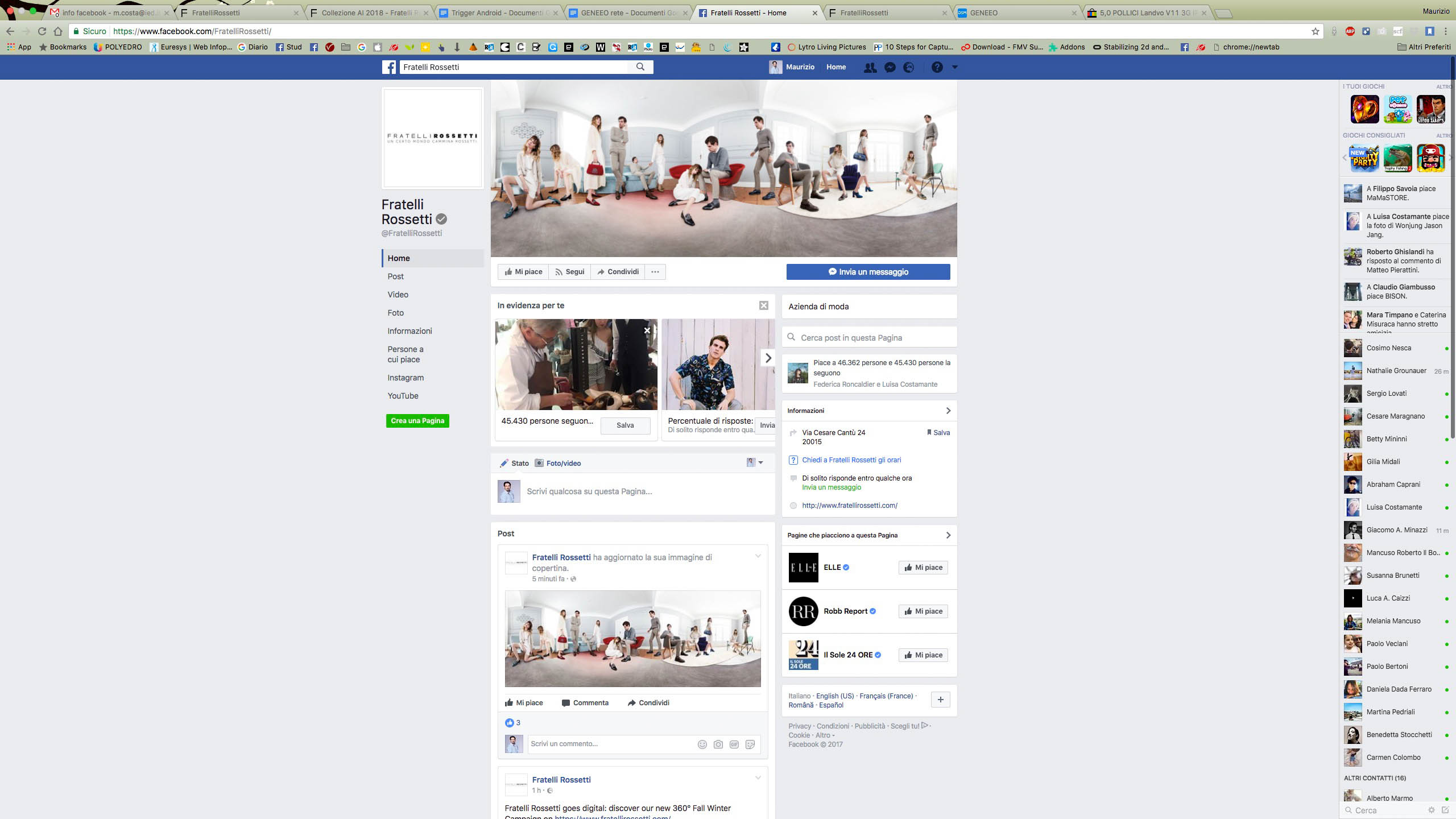Follow the page with Segui button
The image size is (1456, 819).
(x=569, y=272)
